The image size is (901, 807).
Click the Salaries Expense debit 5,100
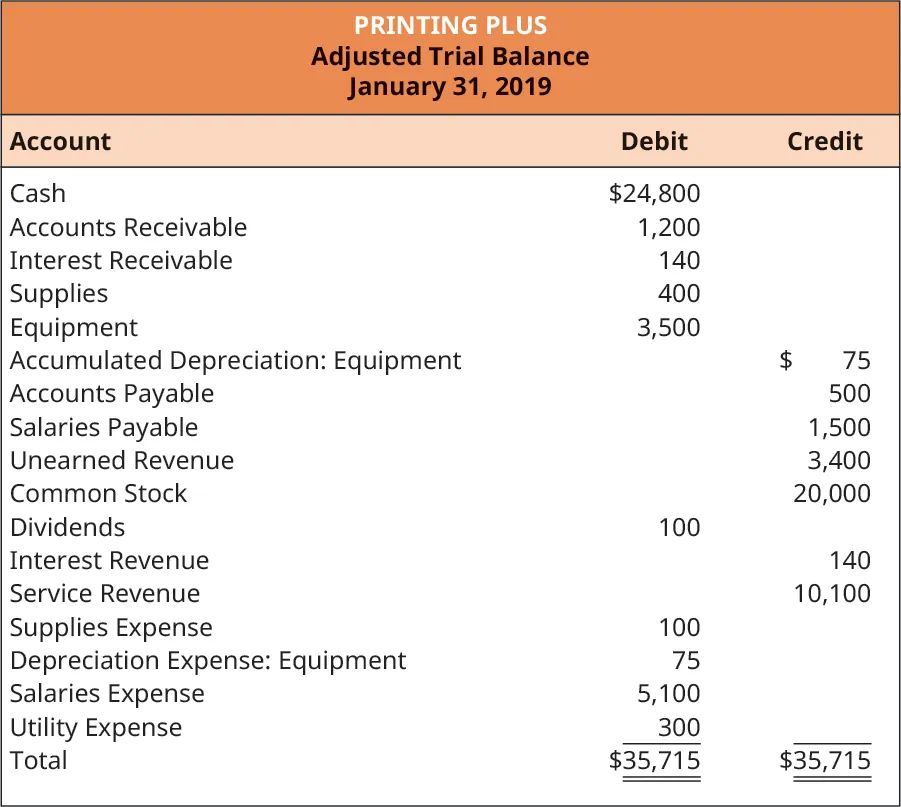tap(668, 693)
